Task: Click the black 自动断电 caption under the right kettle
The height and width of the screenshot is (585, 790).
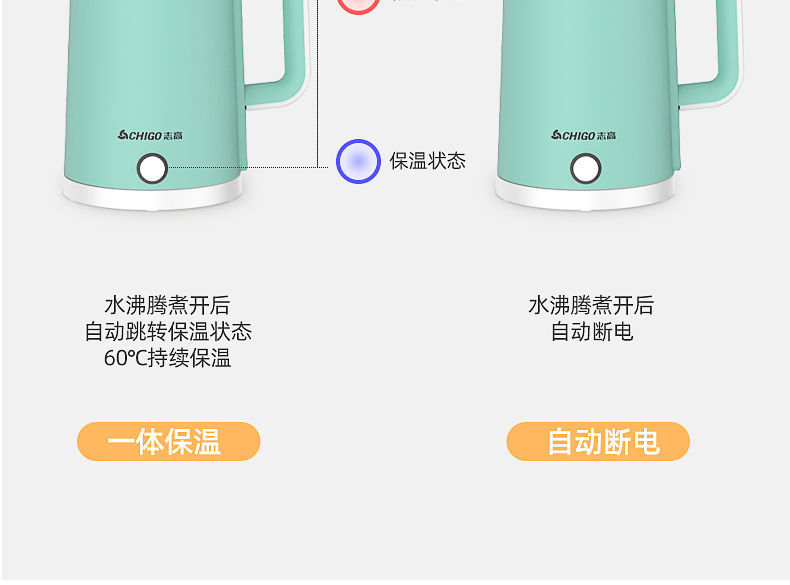Action: tap(591, 332)
